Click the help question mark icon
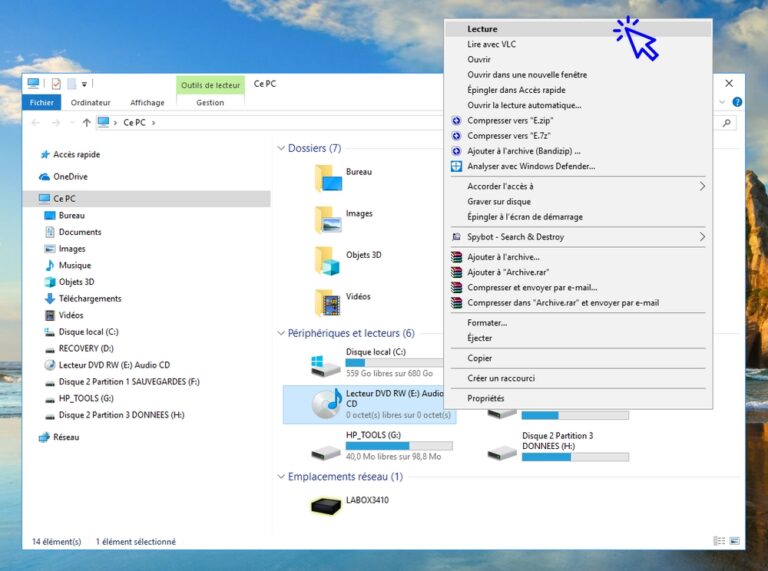This screenshot has width=768, height=571. pyautogui.click(x=737, y=102)
